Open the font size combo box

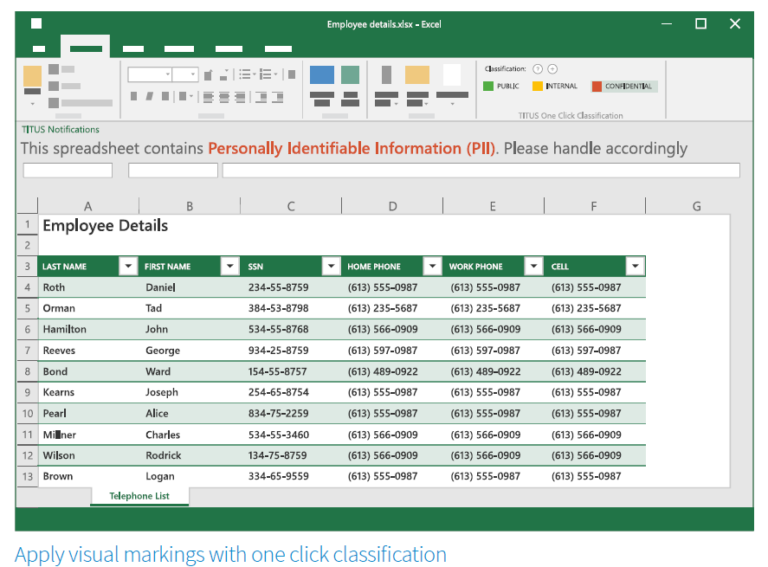pyautogui.click(x=186, y=74)
